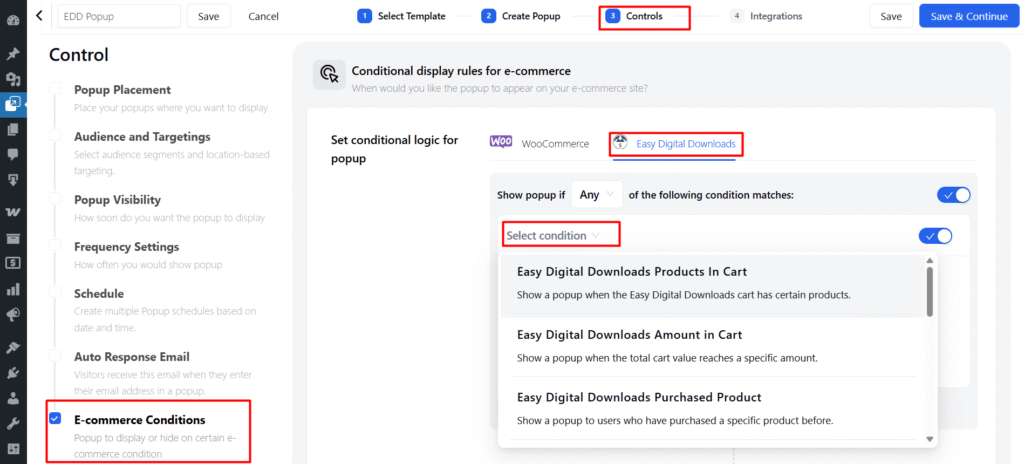Open the Posts pin icon in sidebar
1024x464 pixels.
(x=13, y=54)
